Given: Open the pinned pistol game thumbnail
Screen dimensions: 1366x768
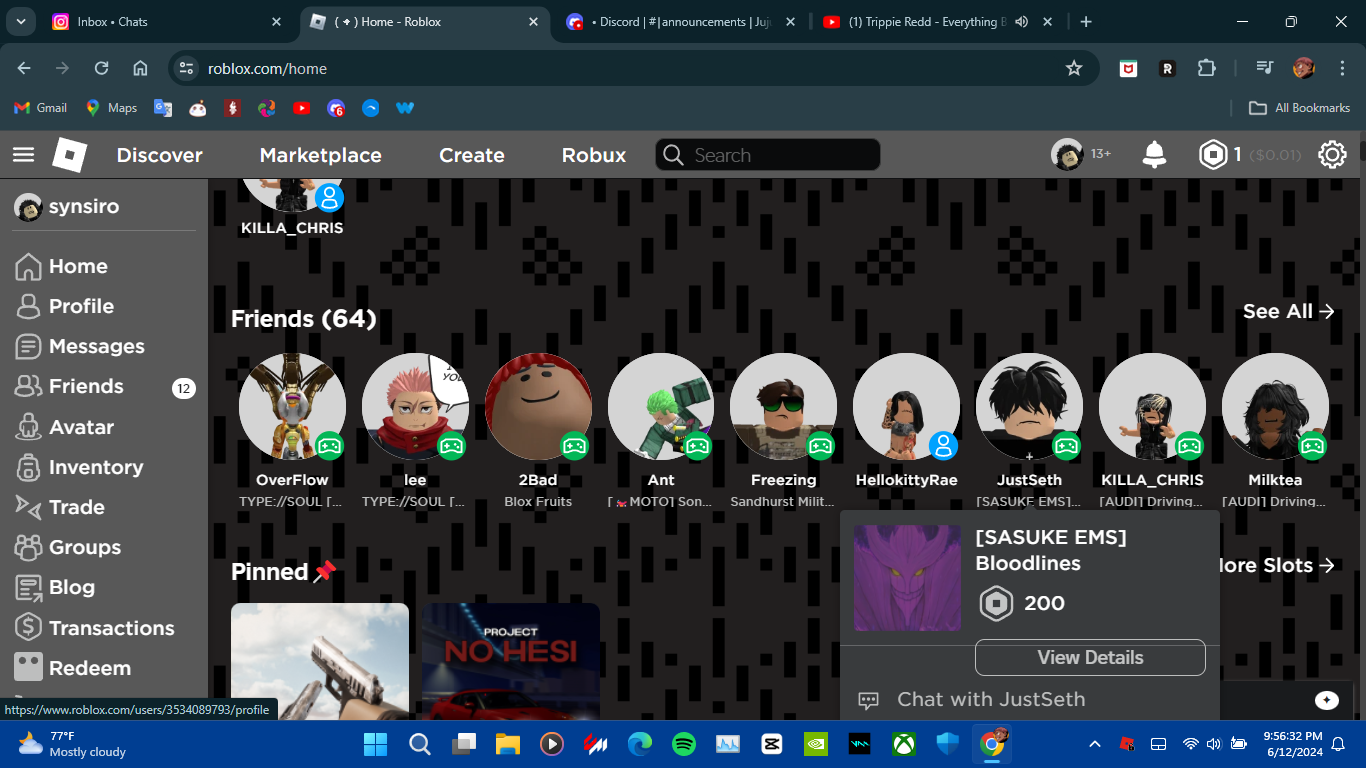Looking at the screenshot, I should (320, 661).
